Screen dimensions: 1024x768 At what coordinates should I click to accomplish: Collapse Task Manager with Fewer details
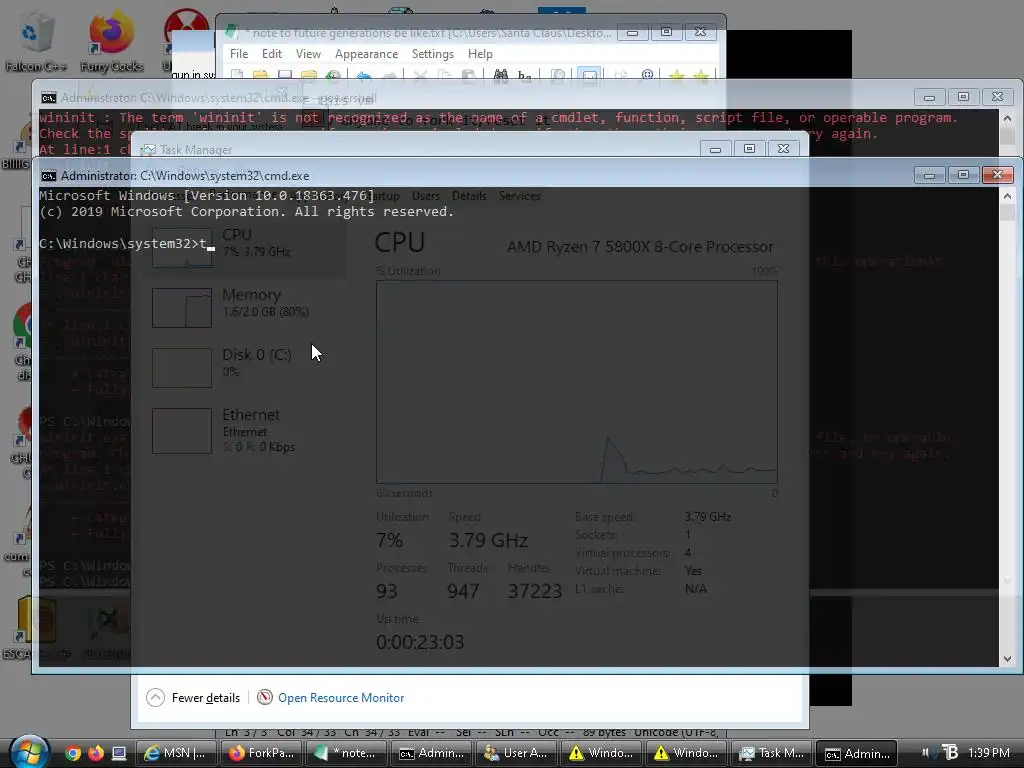[x=193, y=697]
